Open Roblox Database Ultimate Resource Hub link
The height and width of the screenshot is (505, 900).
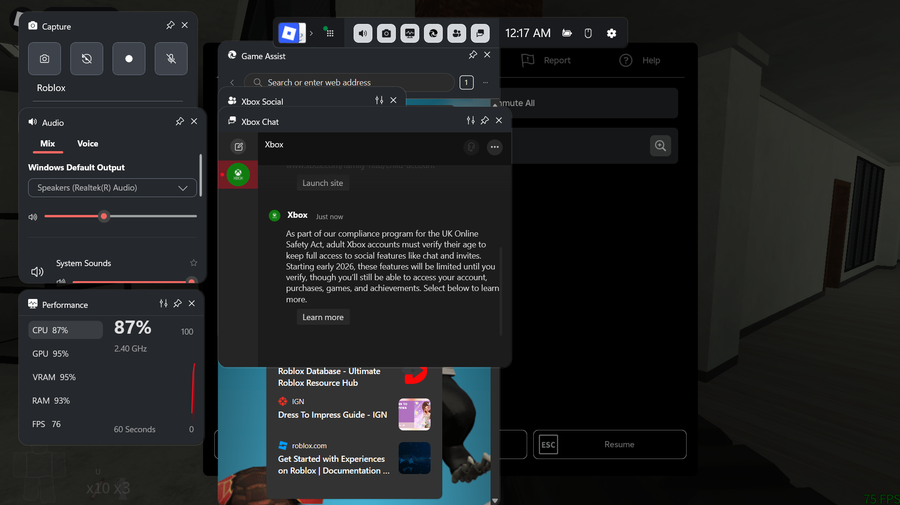[x=329, y=377]
